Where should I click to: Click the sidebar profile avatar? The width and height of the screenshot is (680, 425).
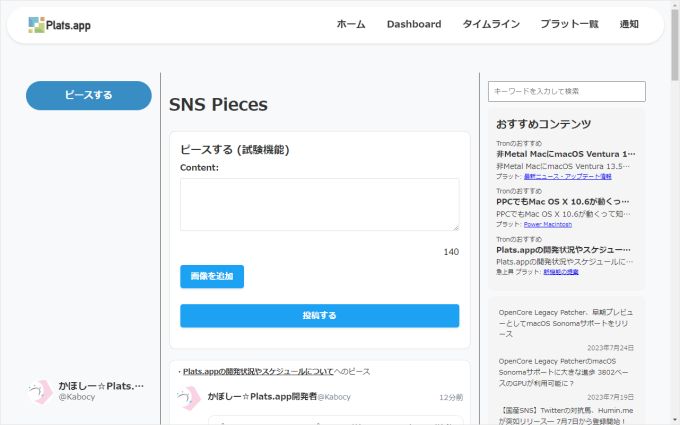pyautogui.click(x=40, y=392)
